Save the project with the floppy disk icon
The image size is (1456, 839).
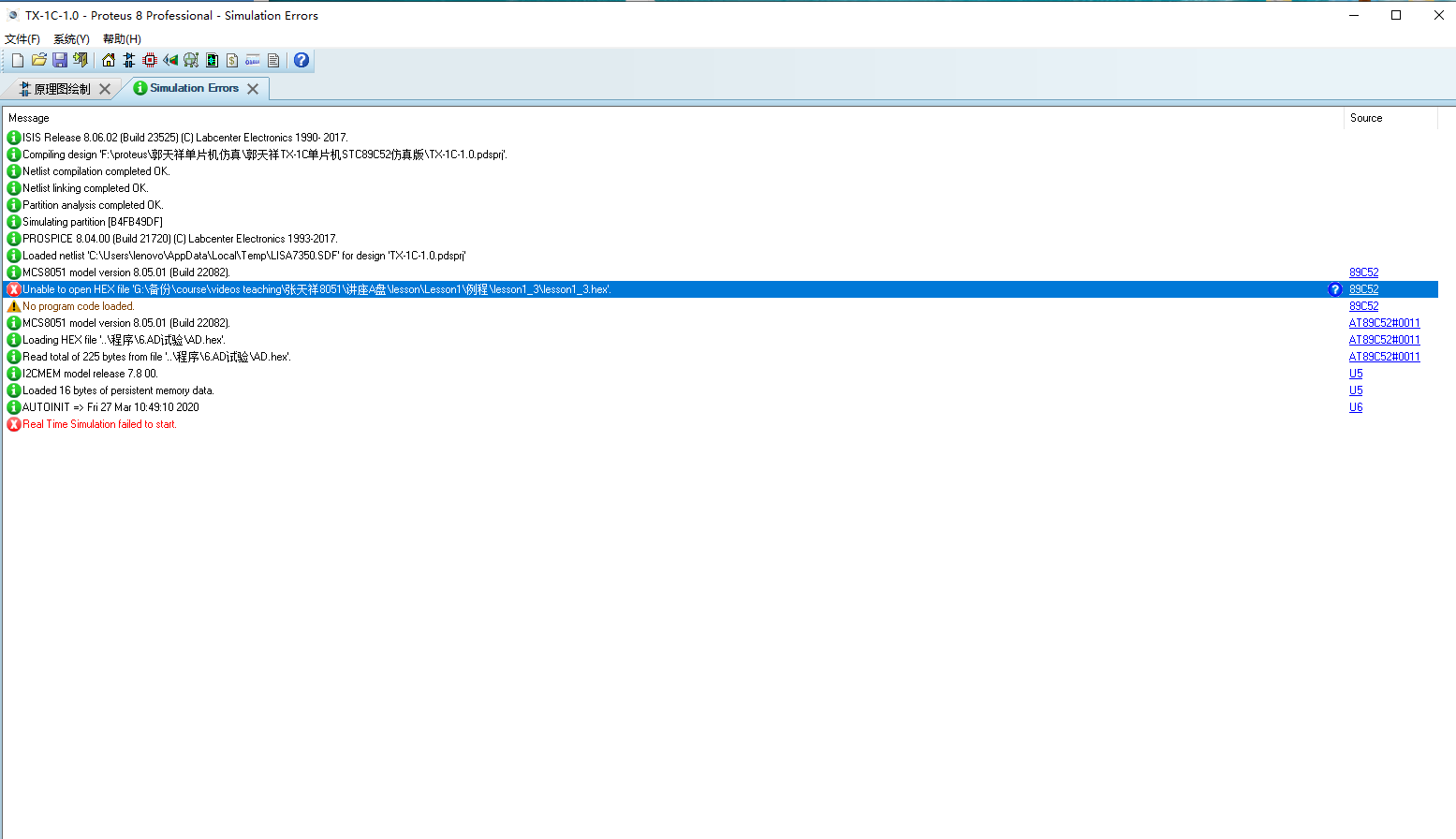pos(60,61)
